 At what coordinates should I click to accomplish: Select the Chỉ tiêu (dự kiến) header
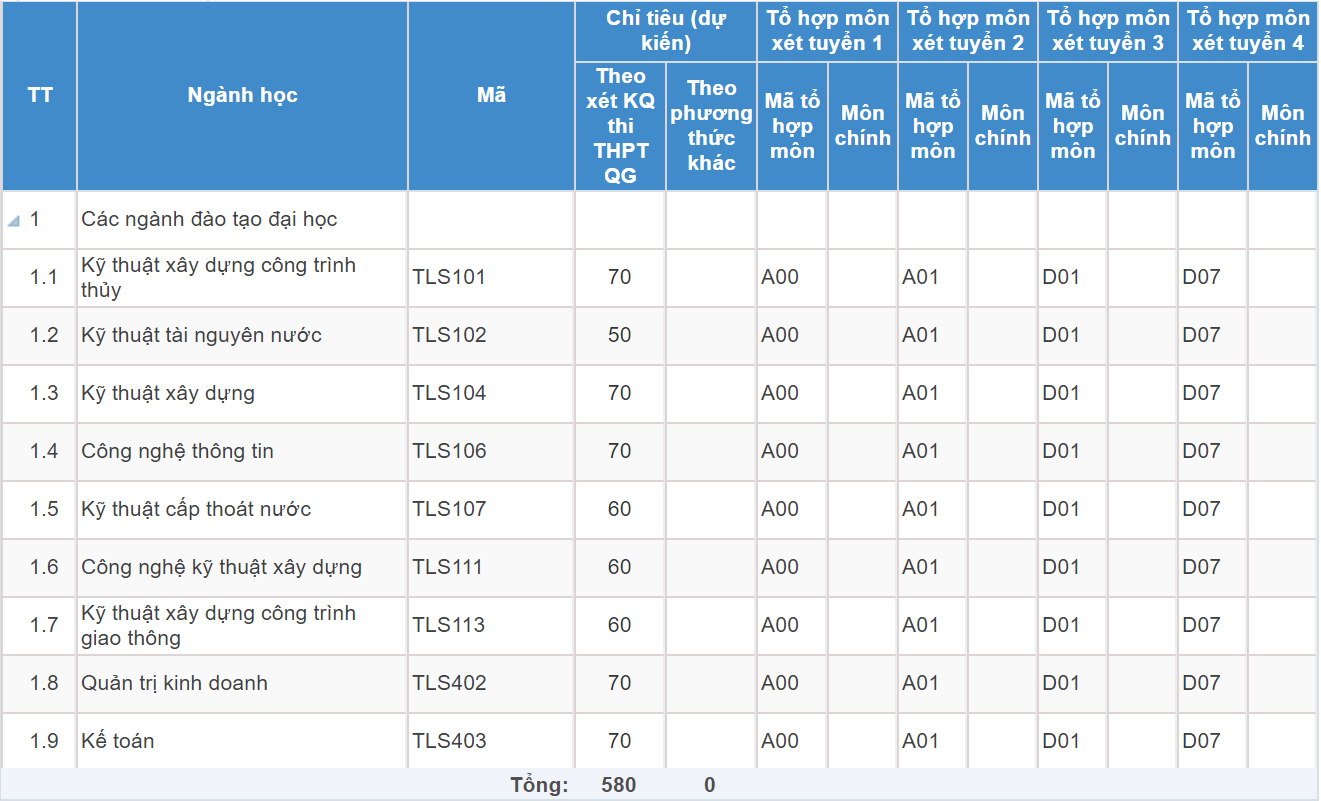pos(665,31)
